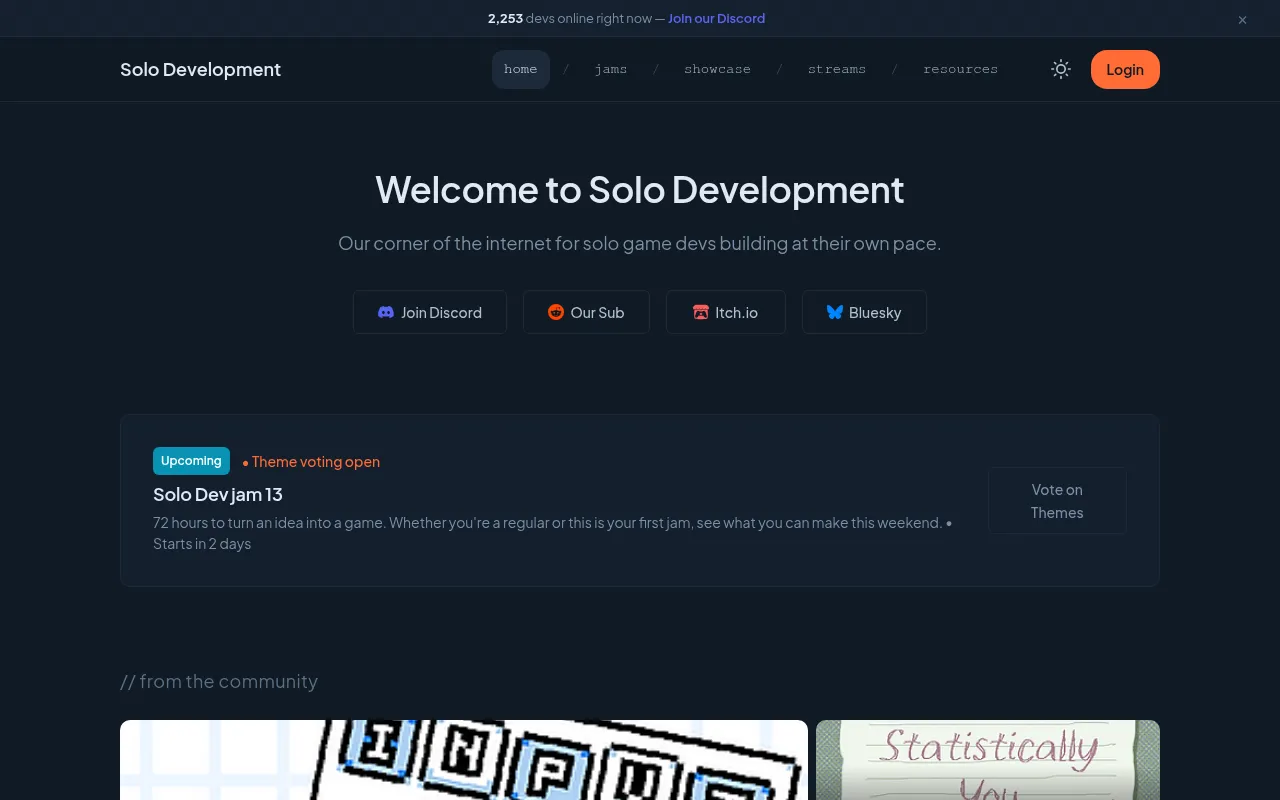The image size is (1280, 800).
Task: Click the 2,253 devs online text
Action: coord(570,18)
